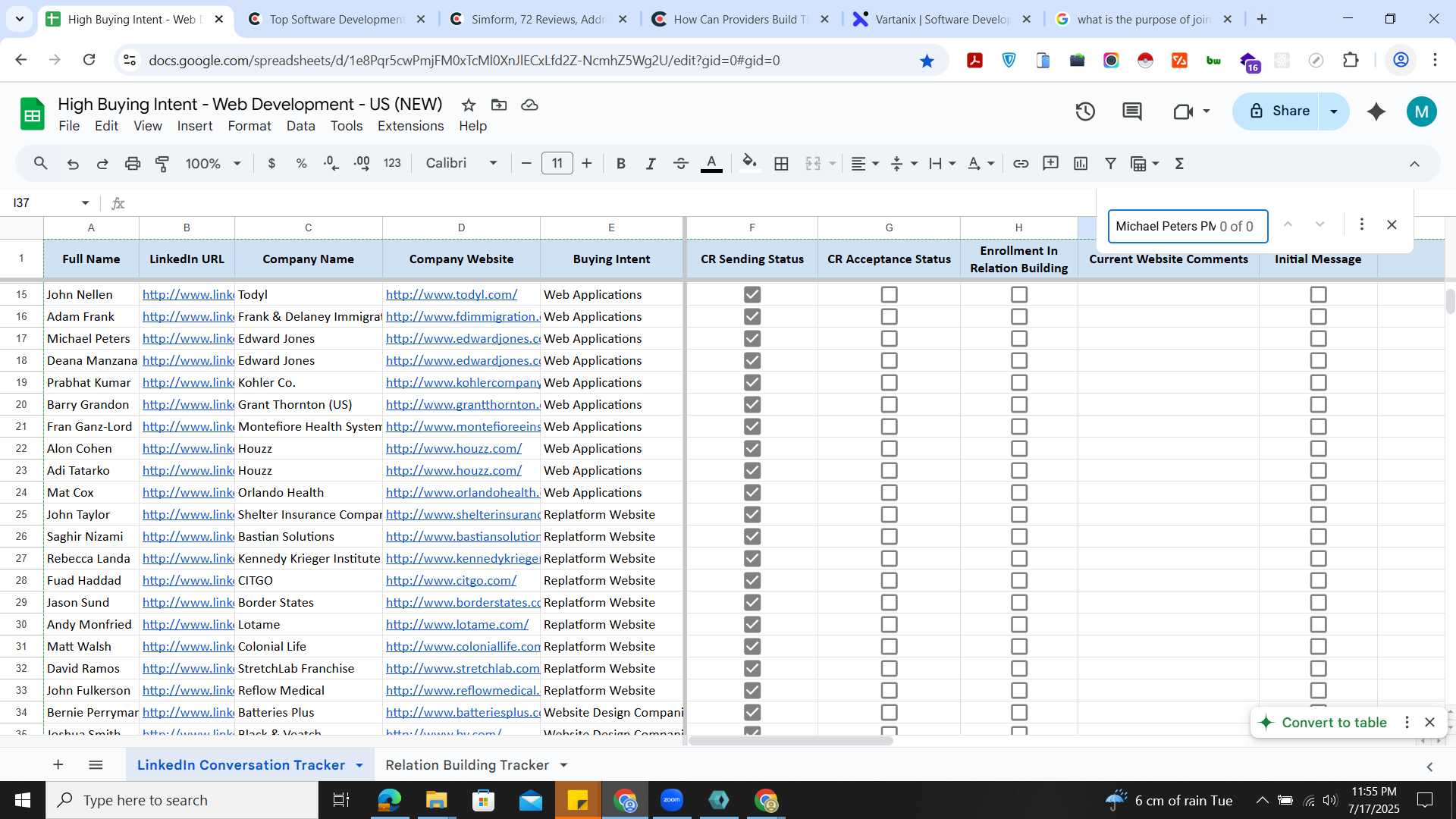This screenshot has width=1456, height=819.
Task: Expand text rotation dropdown
Action: (990, 164)
